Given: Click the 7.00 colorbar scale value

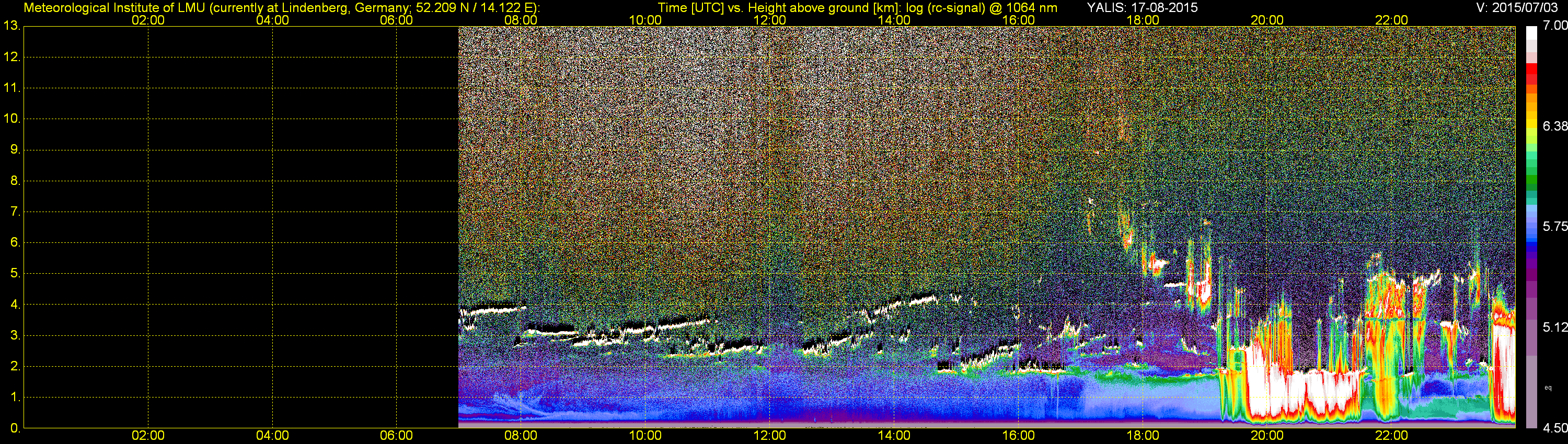Looking at the screenshot, I should [x=1554, y=26].
